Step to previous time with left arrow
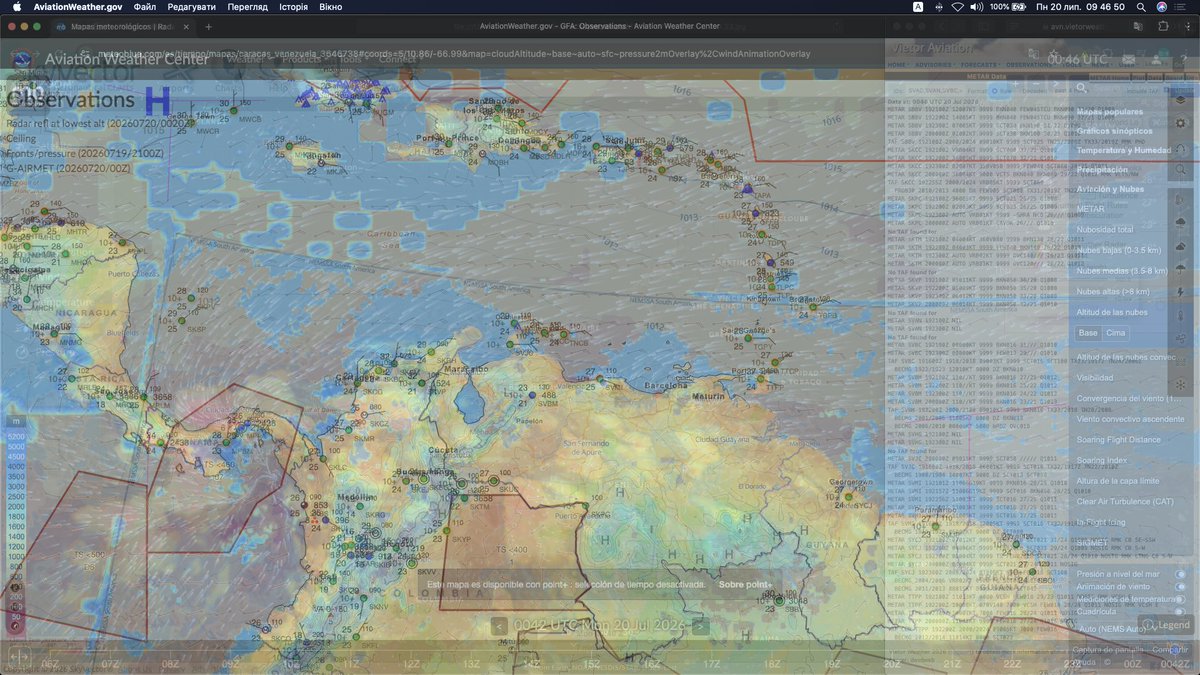The width and height of the screenshot is (1200, 675). (x=498, y=626)
